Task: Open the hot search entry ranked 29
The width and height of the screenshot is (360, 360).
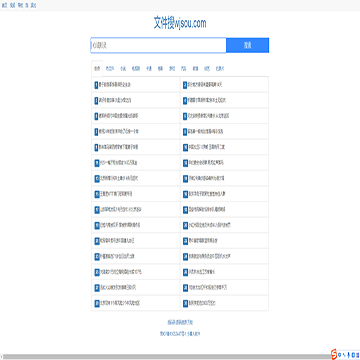Action: coord(119,303)
